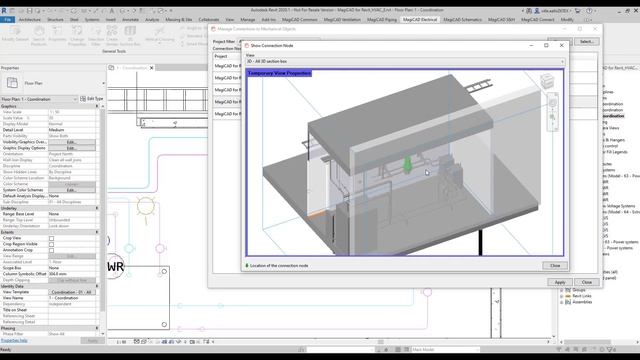Image resolution: width=640 pixels, height=360 pixels.
Task: Open the View dropdown in Show Connection Node
Action: coord(405,61)
